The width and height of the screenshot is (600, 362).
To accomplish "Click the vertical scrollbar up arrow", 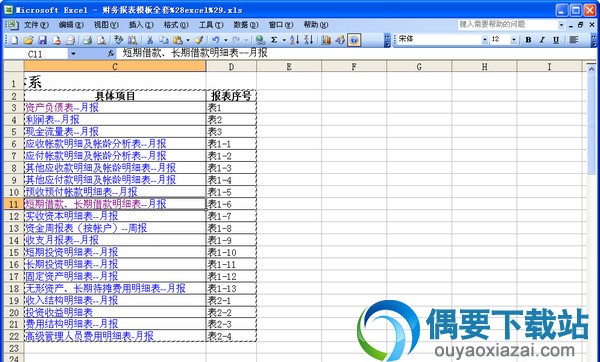I will (x=592, y=68).
